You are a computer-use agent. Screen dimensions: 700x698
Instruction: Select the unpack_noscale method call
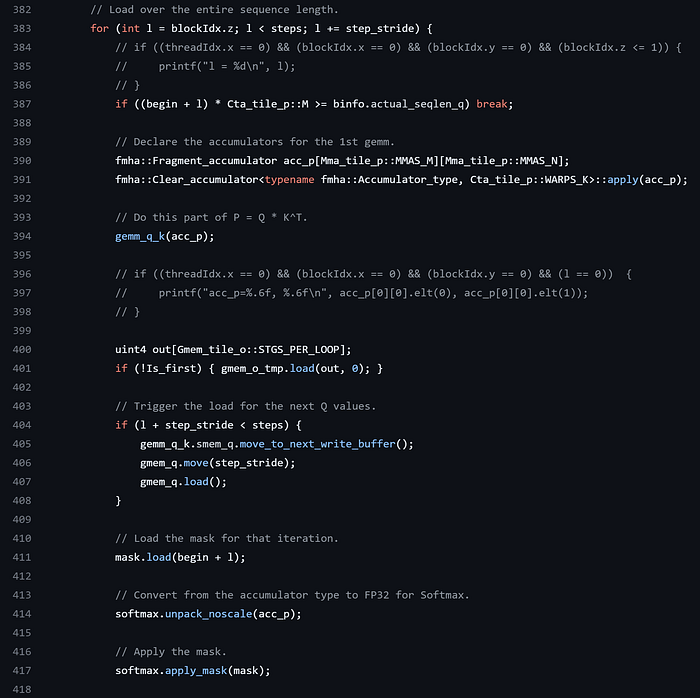pos(208,614)
